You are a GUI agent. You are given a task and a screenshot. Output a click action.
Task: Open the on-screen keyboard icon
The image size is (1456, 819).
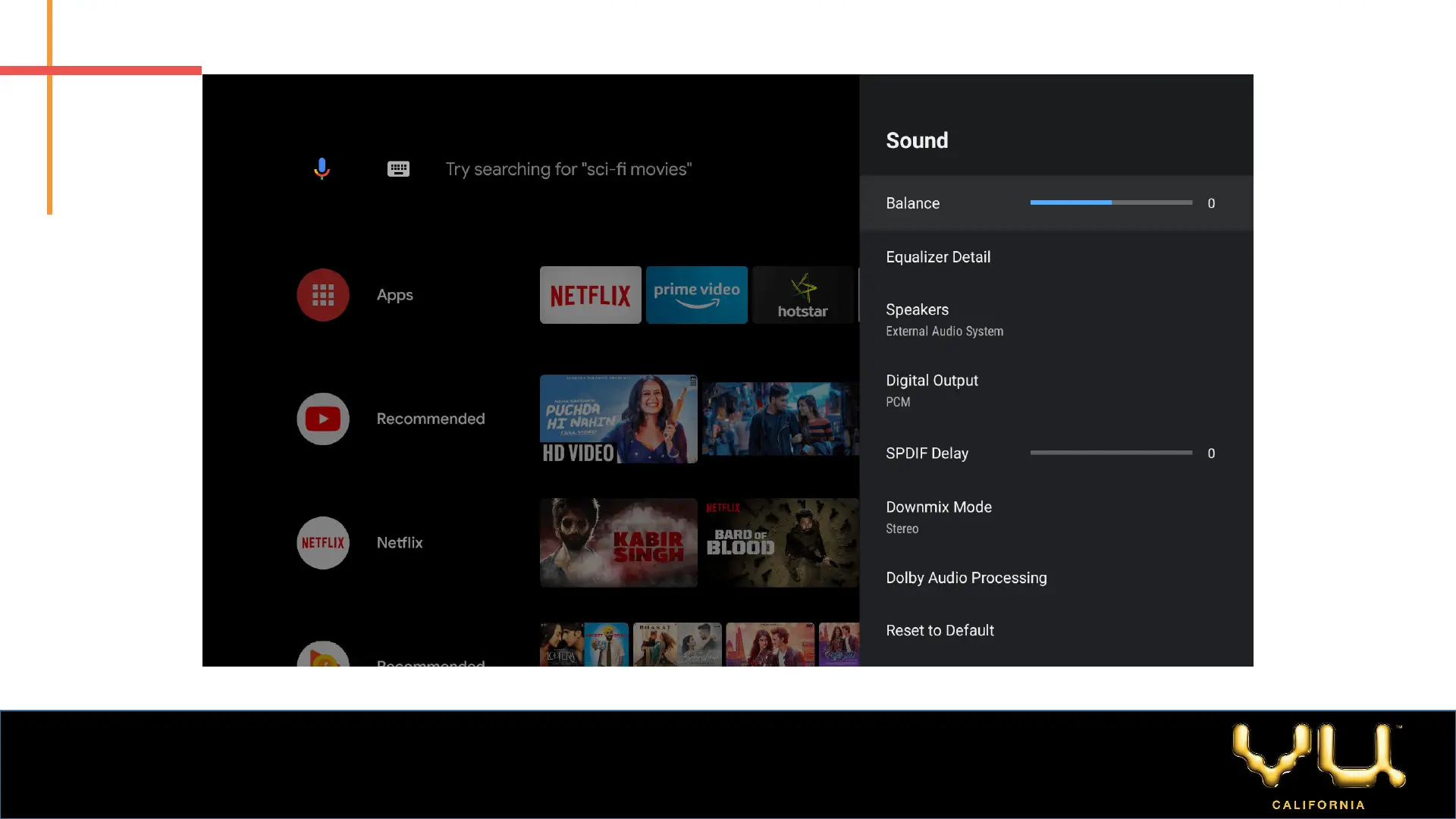click(398, 169)
